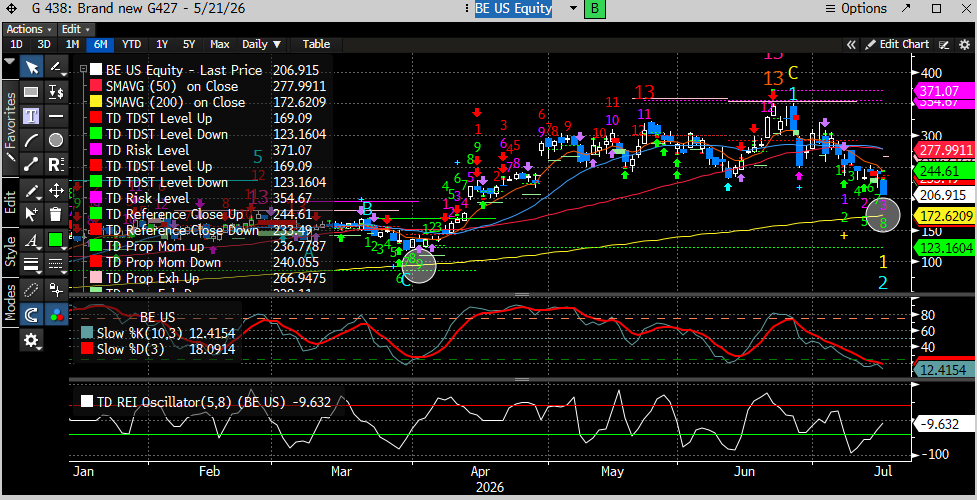Image resolution: width=977 pixels, height=500 pixels.
Task: Click the move annotation crosshair tool
Action: (x=56, y=190)
